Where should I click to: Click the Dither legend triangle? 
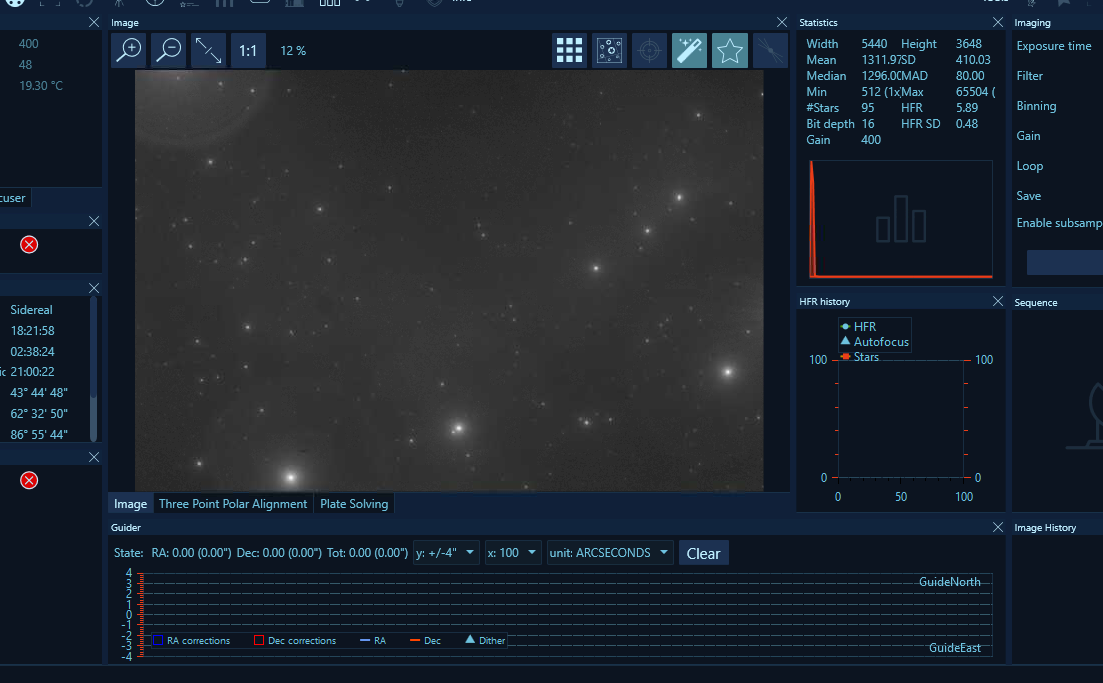pos(470,639)
